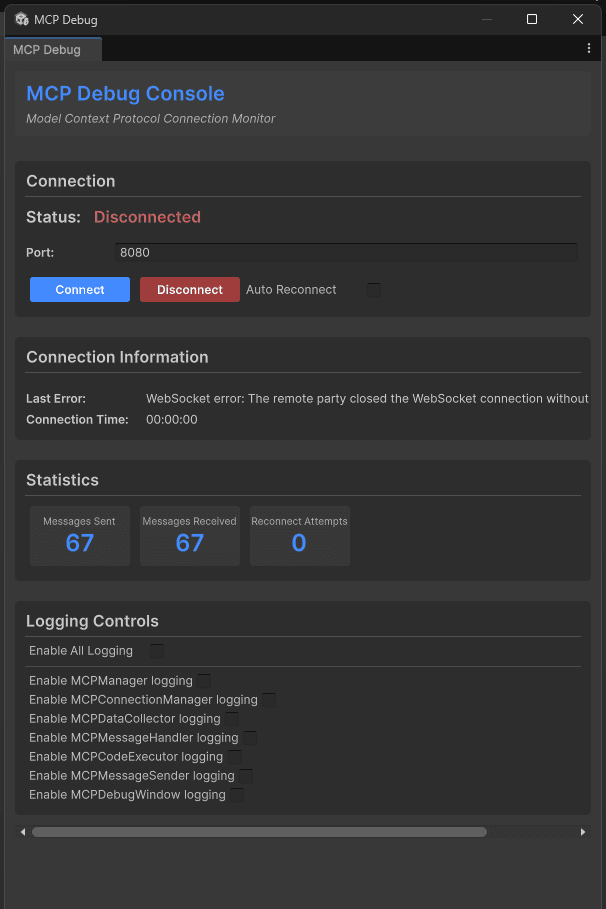The width and height of the screenshot is (606, 909).
Task: Enable MCPMessageSender logging checkbox
Action: pos(246,776)
